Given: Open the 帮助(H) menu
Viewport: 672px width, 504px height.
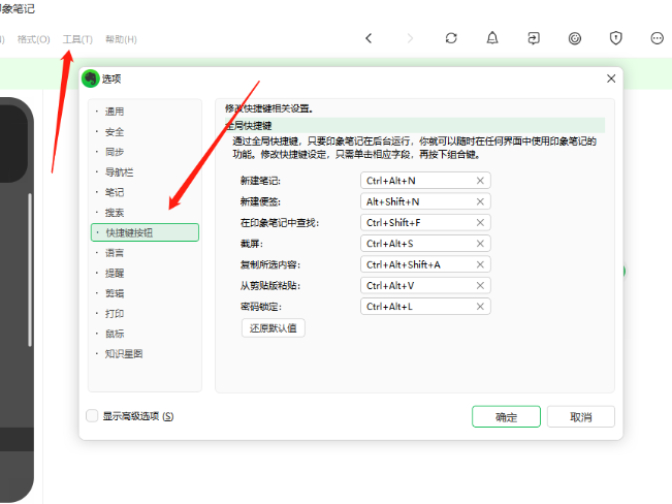Looking at the screenshot, I should pos(121,39).
